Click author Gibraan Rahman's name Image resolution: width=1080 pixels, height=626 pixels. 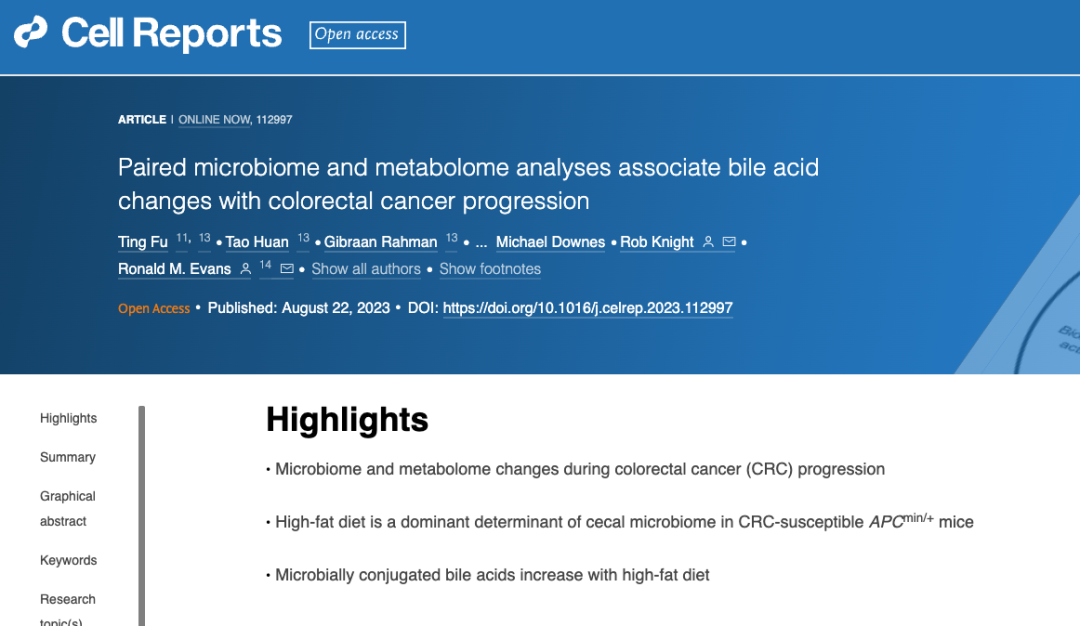380,242
